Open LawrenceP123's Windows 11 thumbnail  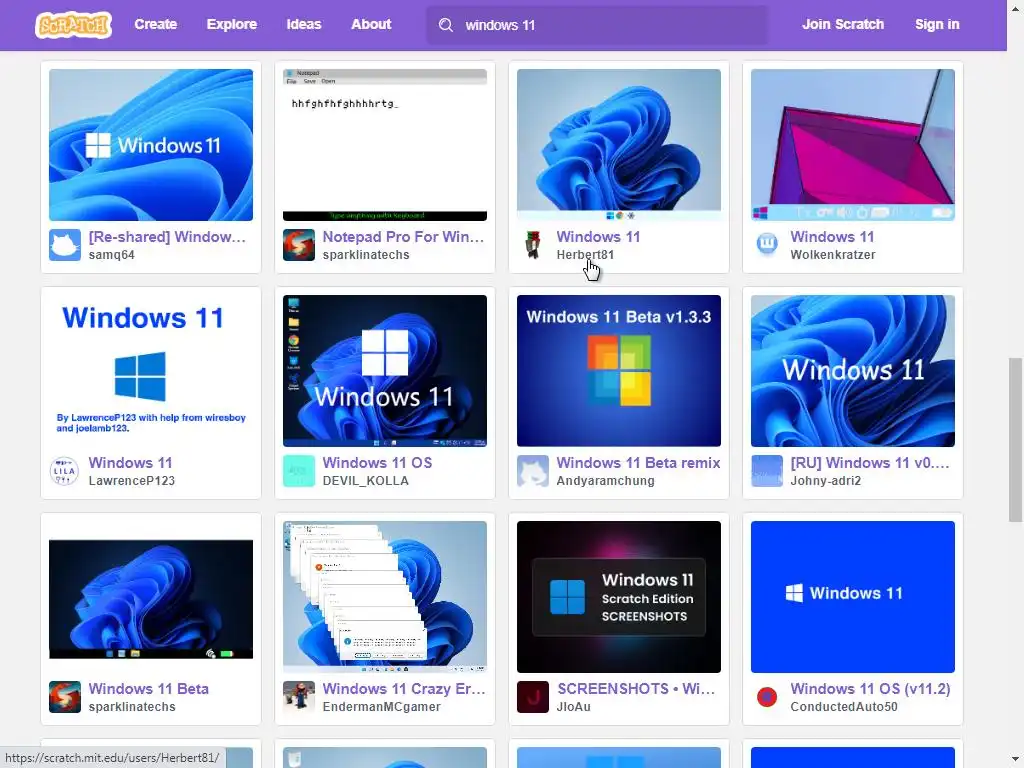pos(151,371)
